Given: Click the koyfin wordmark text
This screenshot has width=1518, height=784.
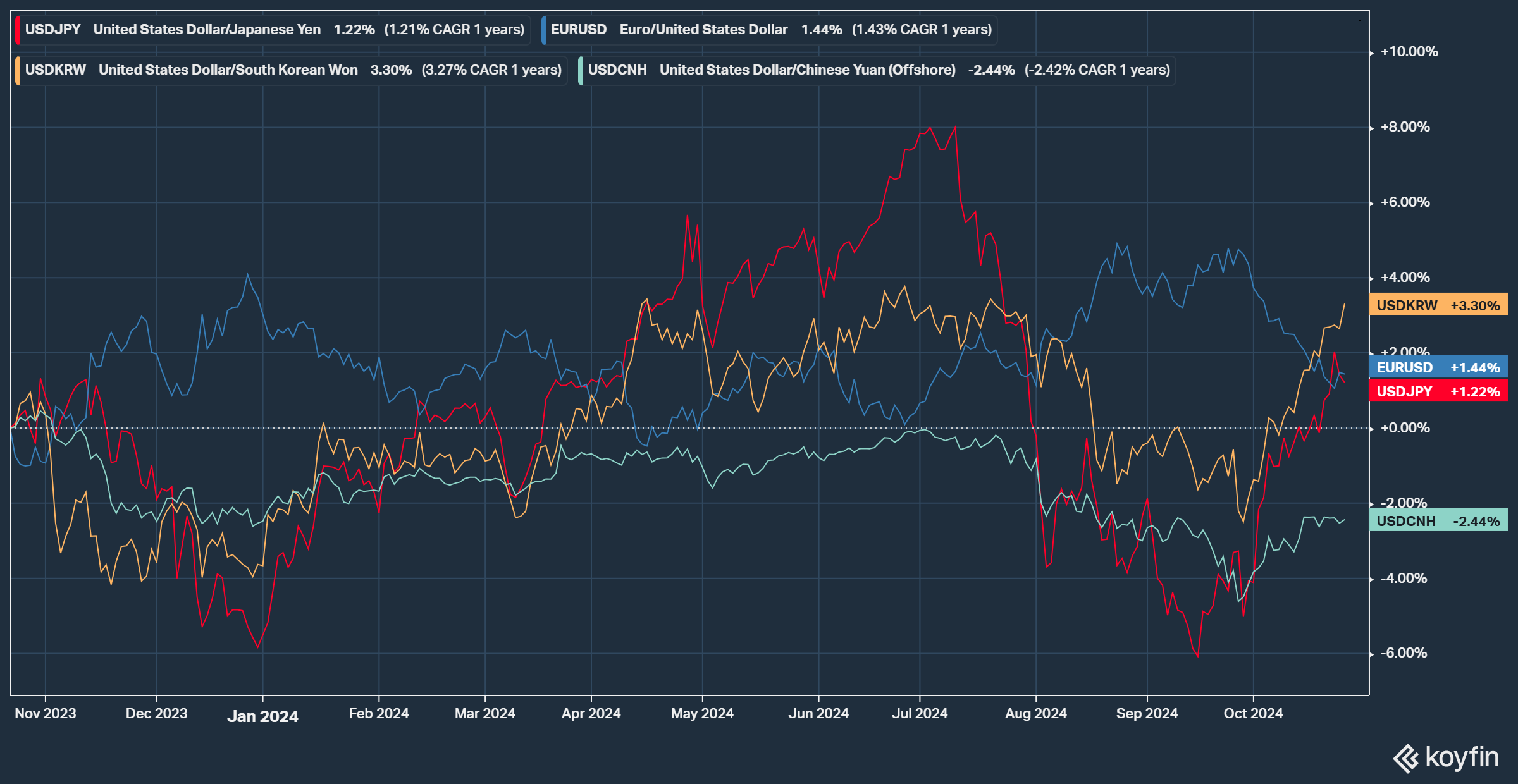Looking at the screenshot, I should 1462,757.
